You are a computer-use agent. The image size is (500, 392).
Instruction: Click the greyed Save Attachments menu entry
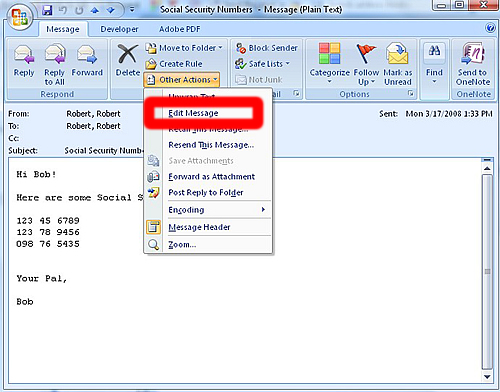201,161
